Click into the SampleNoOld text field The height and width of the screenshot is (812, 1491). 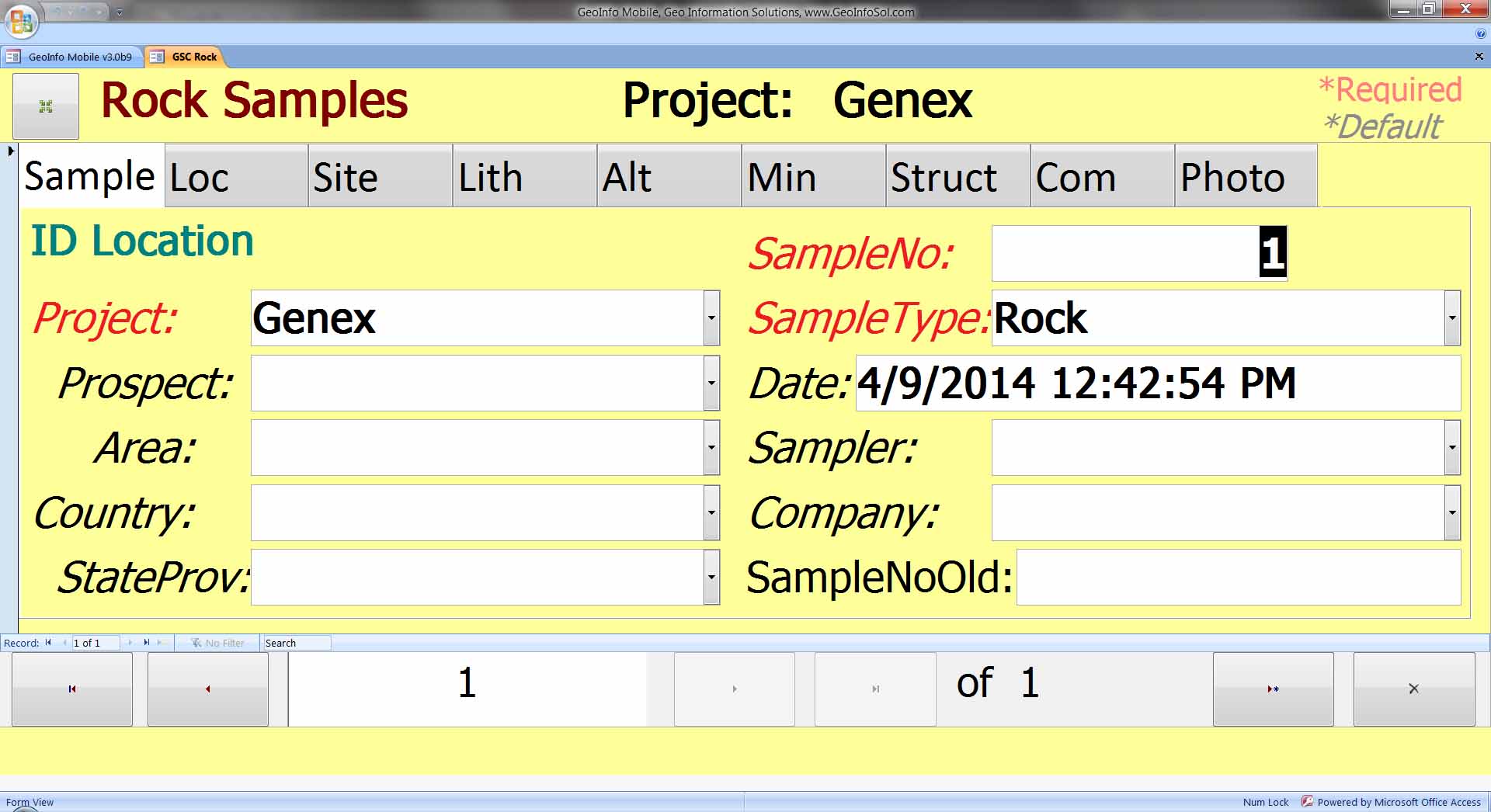click(1238, 578)
